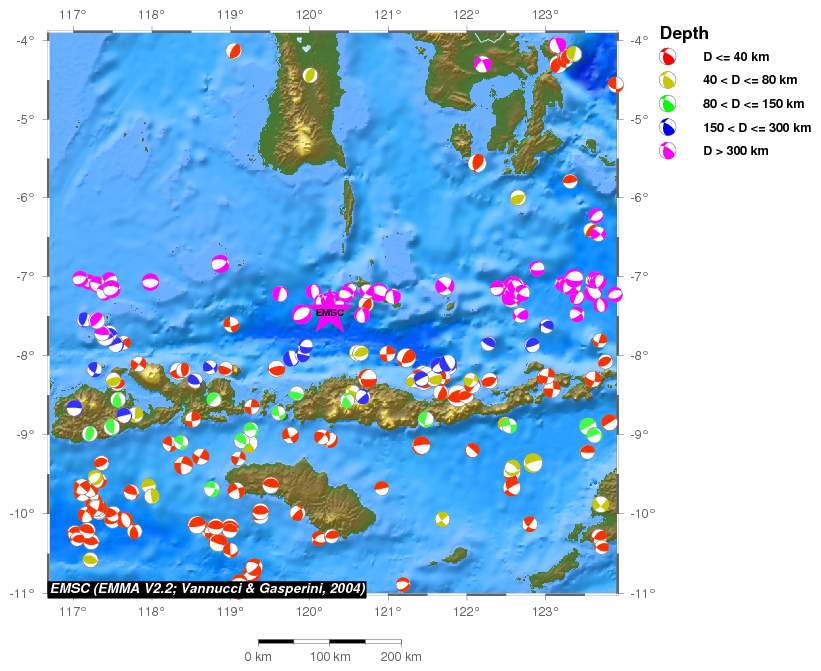Click the -11° latitude label on the left axis
Viewport: 821px width, 671px height.
(x=25, y=593)
